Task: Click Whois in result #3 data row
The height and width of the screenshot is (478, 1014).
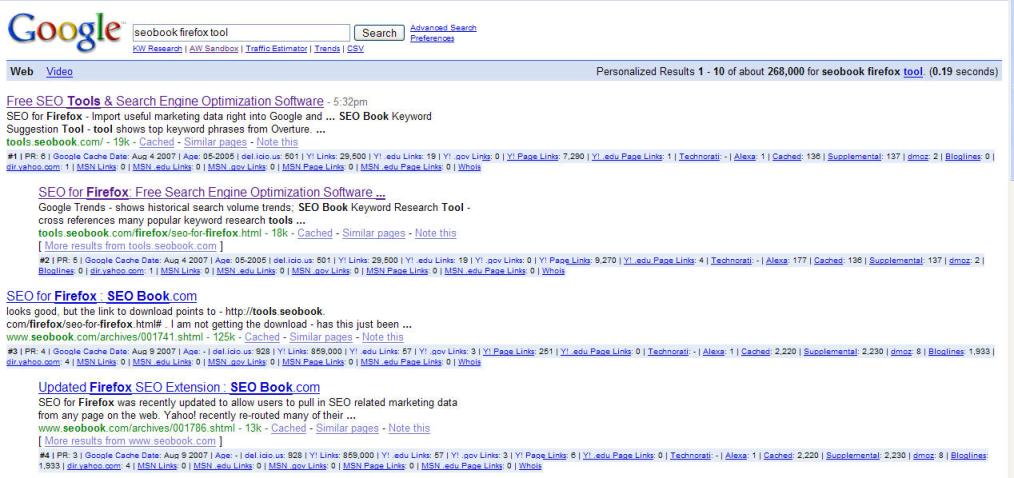Action: pyautogui.click(x=469, y=362)
